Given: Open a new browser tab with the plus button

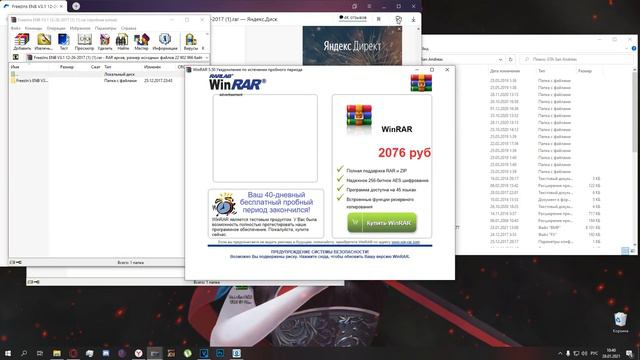Looking at the screenshot, I should [x=76, y=6].
